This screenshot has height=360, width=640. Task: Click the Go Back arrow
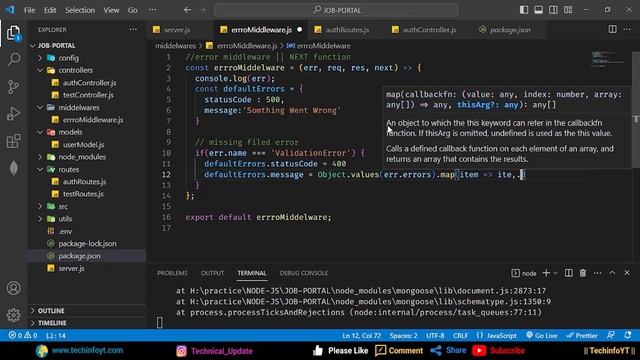[x=187, y=10]
